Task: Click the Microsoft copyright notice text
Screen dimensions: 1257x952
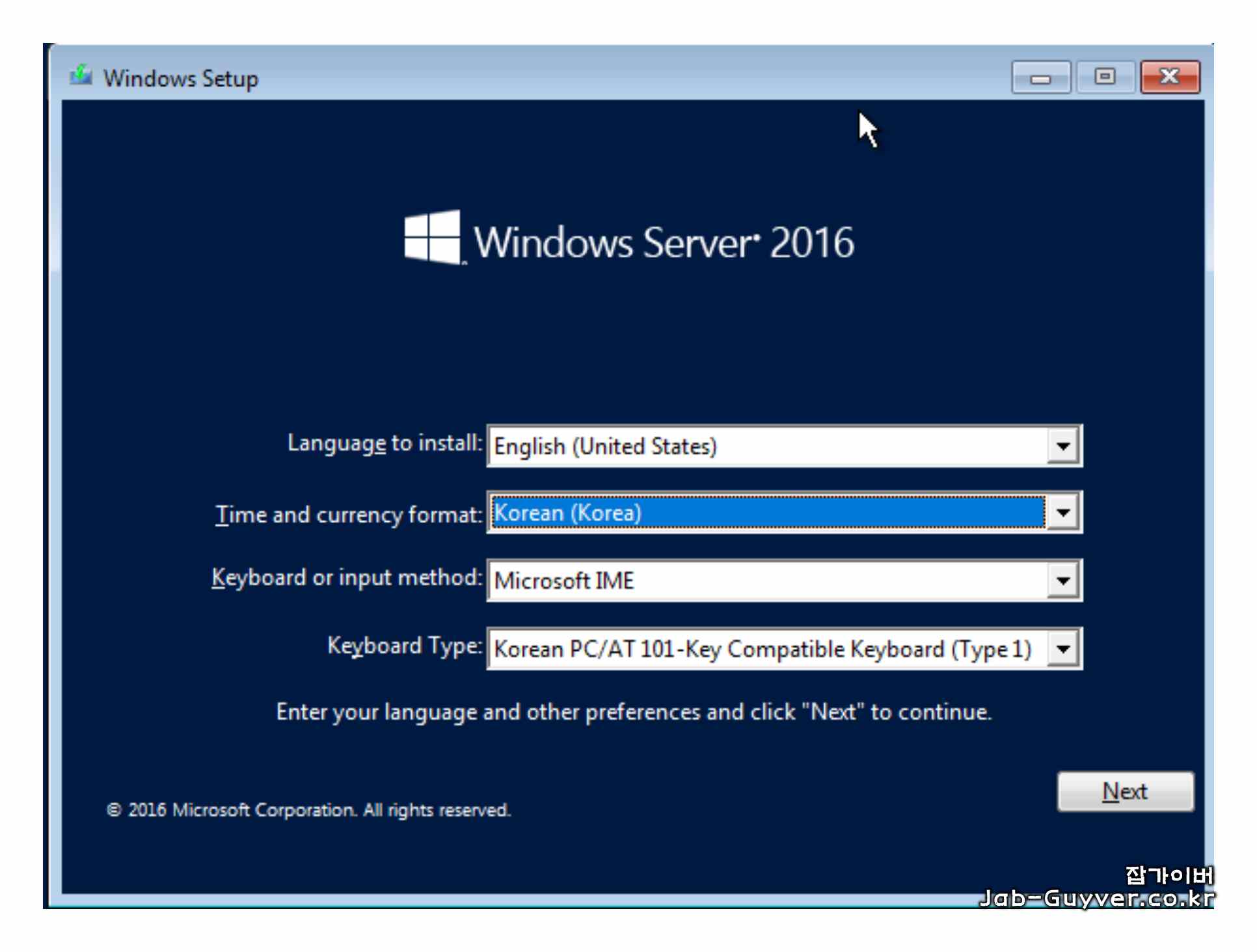Action: pyautogui.click(x=309, y=810)
